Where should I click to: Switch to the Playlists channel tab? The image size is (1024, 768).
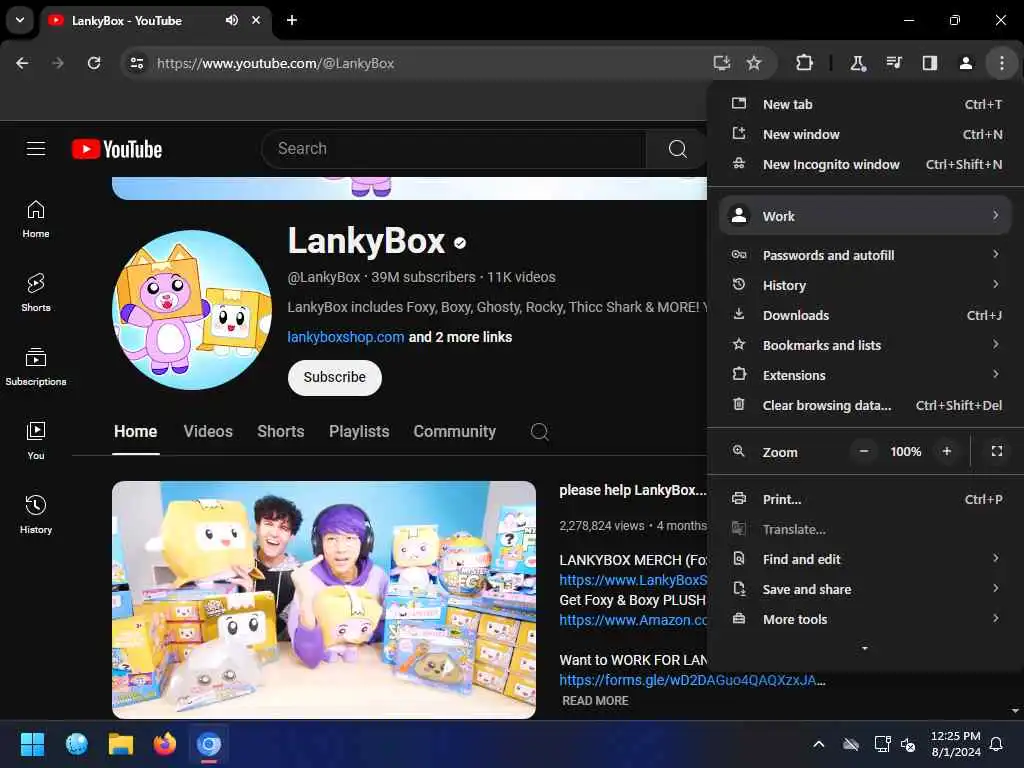point(359,431)
